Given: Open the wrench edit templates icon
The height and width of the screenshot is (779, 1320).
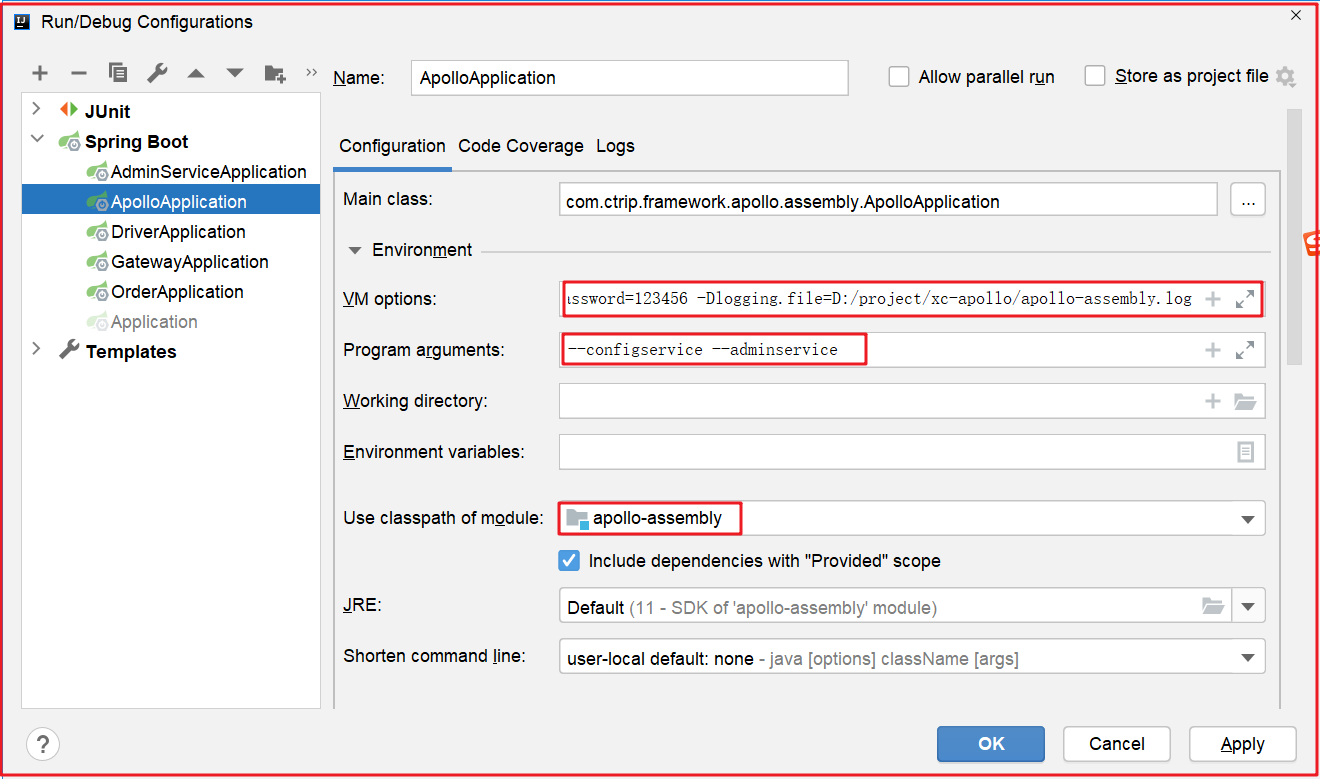Looking at the screenshot, I should pos(157,73).
